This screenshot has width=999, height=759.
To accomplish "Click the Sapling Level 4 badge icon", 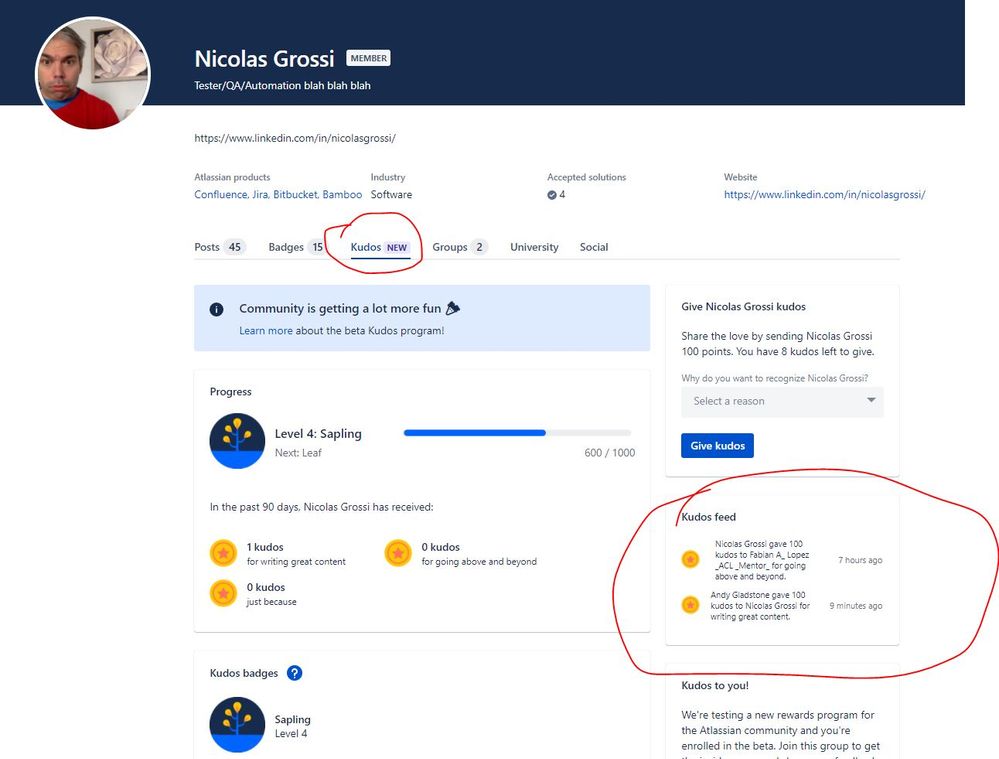I will point(237,725).
